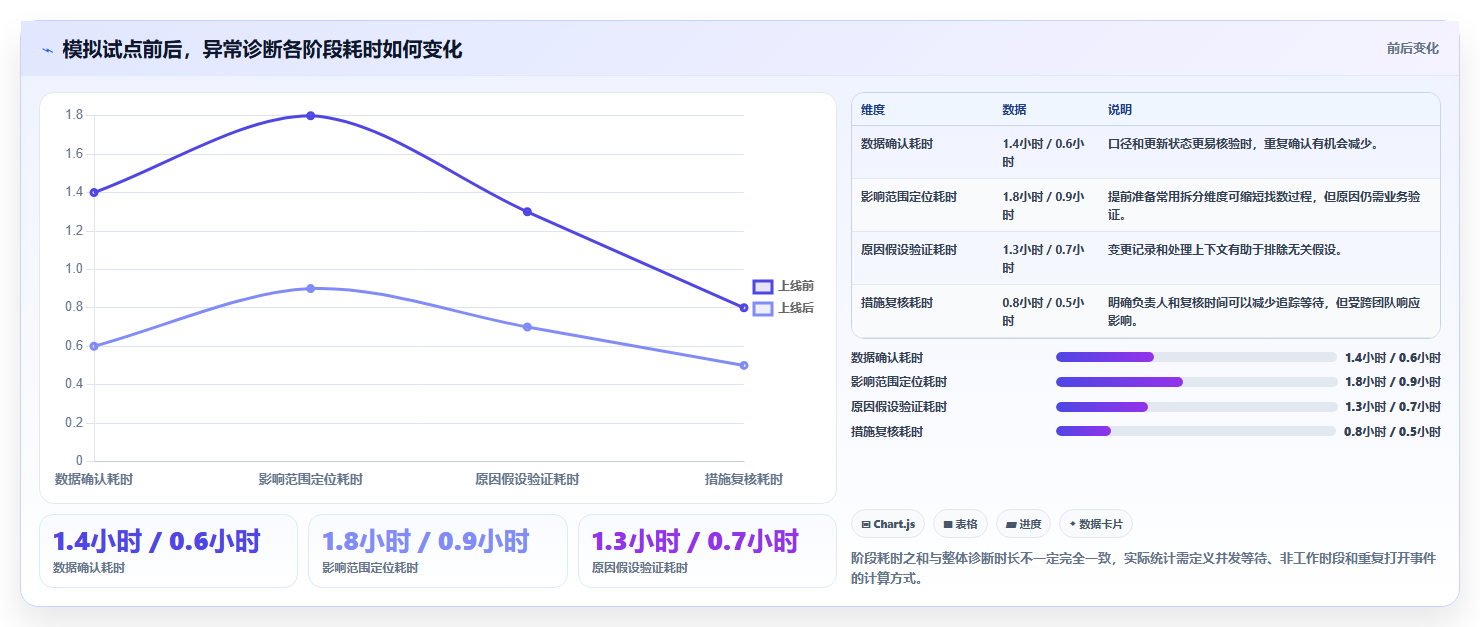Click the 维度 table column header

(873, 110)
